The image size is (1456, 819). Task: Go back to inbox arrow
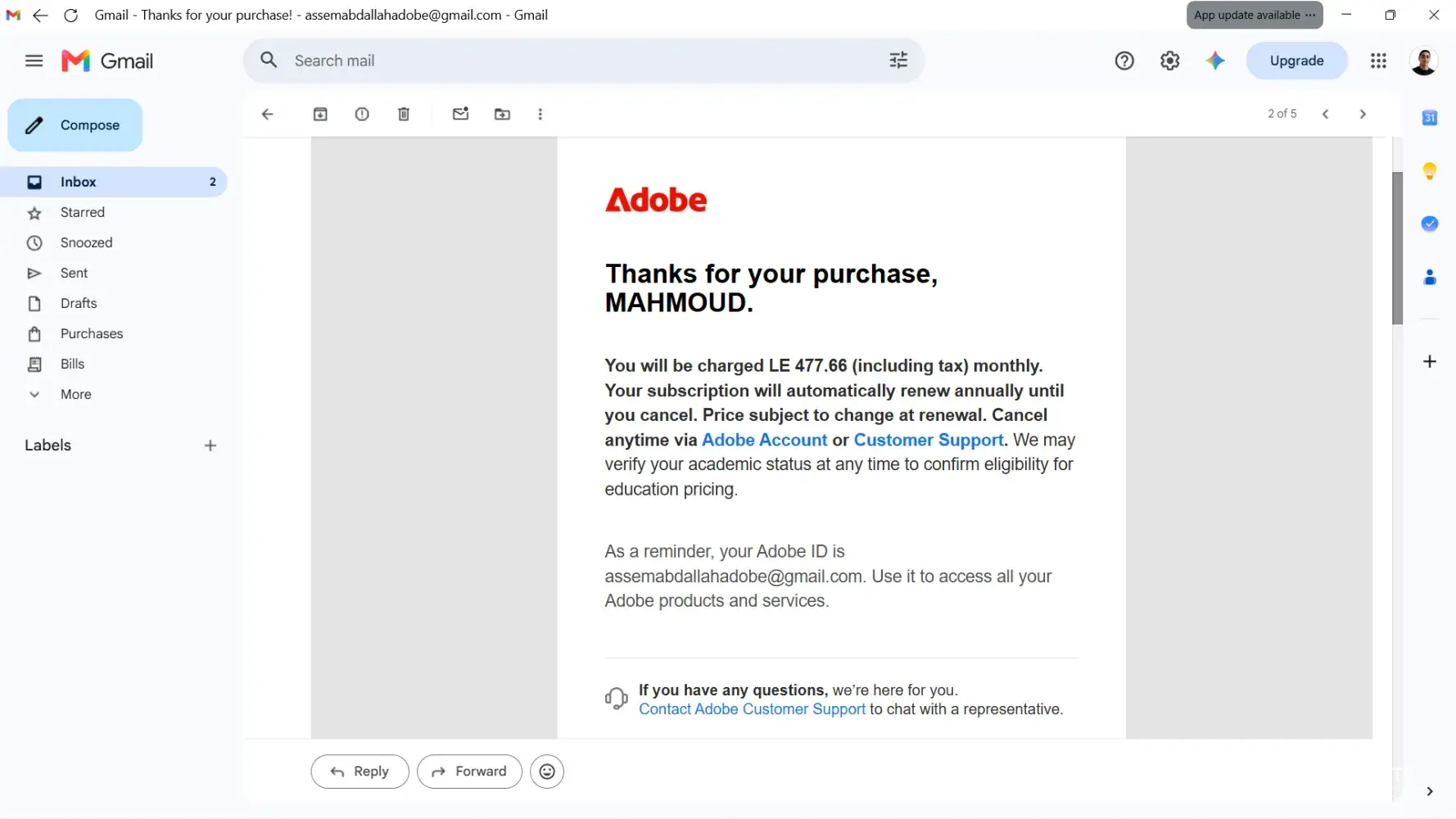[x=267, y=114]
